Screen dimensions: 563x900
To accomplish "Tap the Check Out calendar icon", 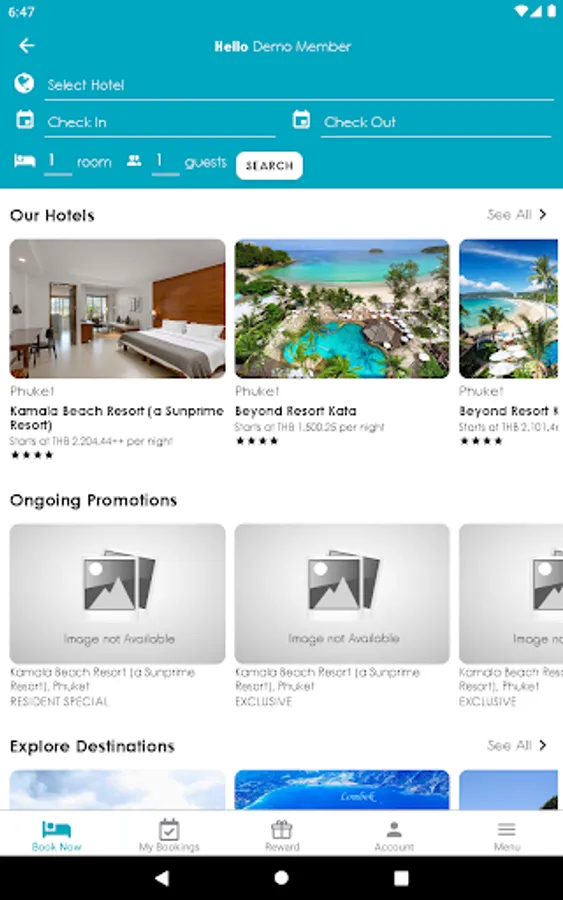I will (301, 120).
